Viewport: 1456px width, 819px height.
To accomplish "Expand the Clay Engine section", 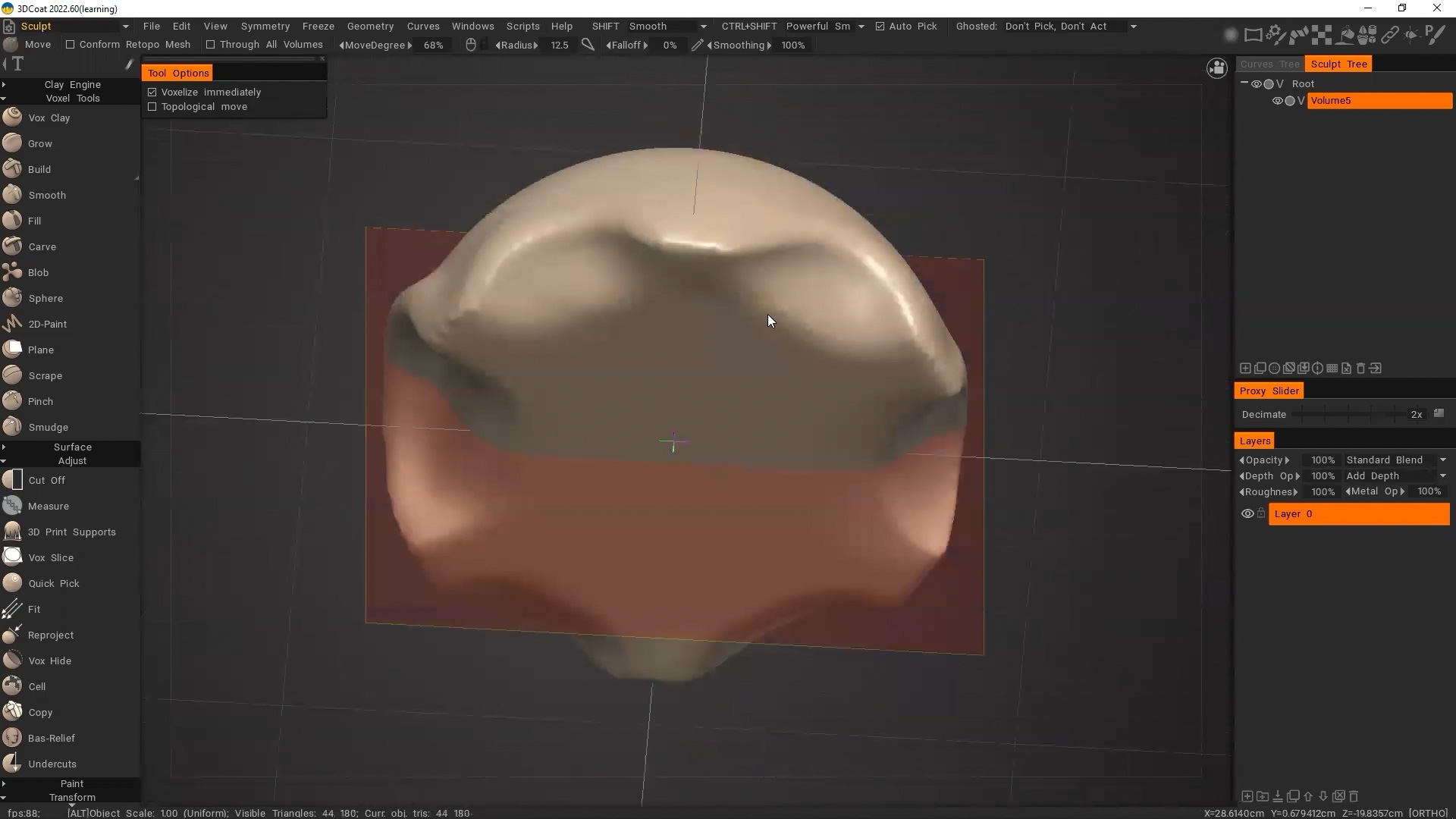I will click(x=72, y=84).
